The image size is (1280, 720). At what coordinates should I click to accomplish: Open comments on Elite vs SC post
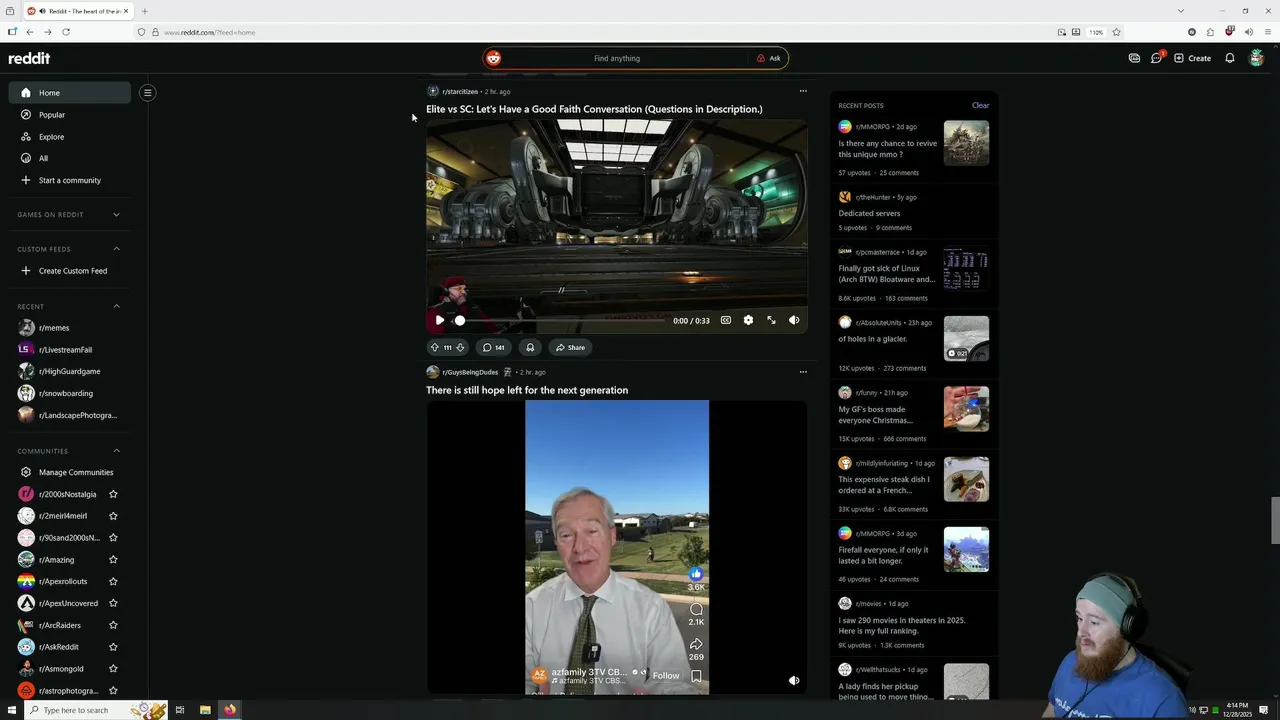[x=493, y=347]
